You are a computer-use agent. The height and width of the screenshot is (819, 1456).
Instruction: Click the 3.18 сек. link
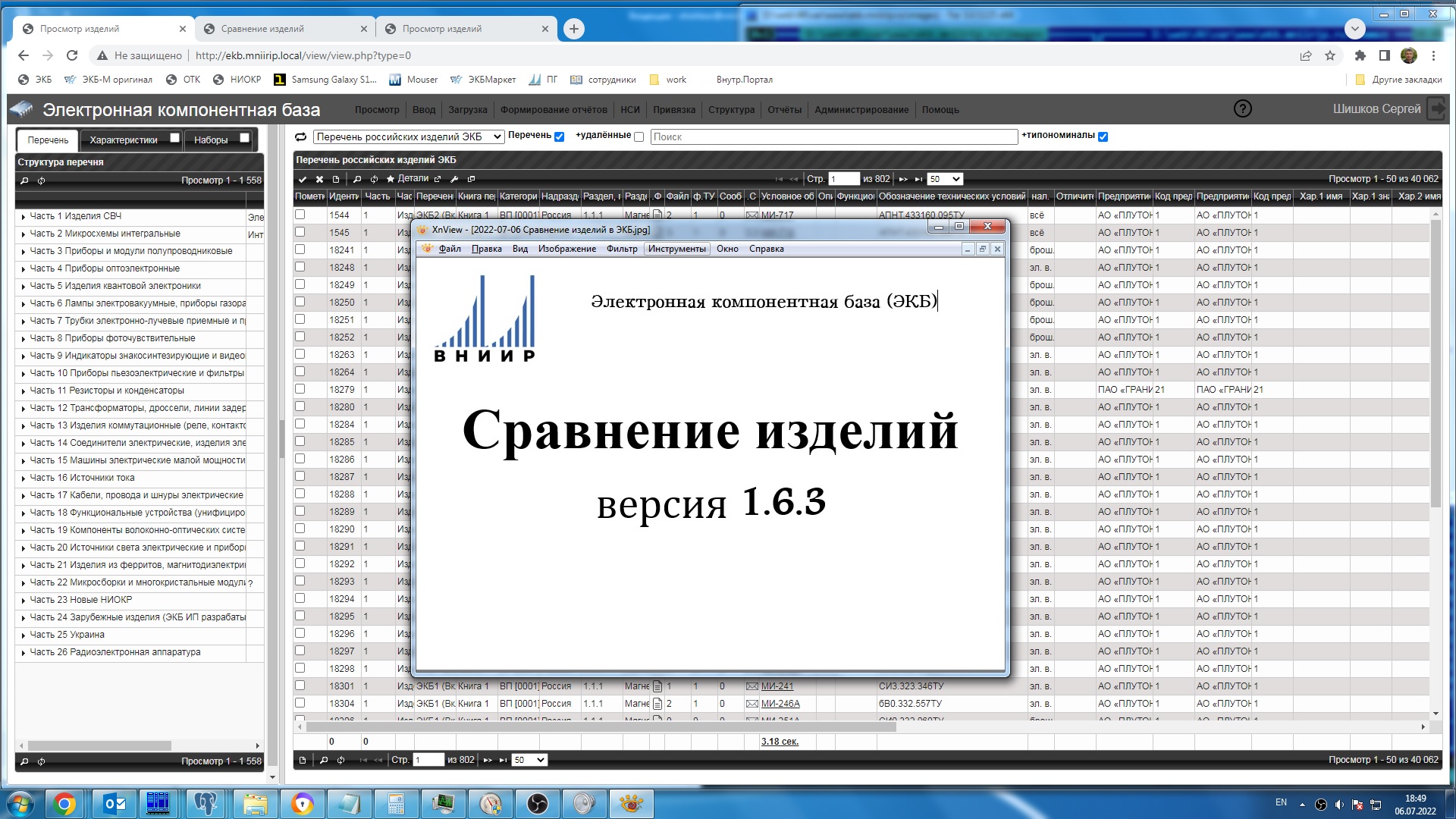coord(780,742)
